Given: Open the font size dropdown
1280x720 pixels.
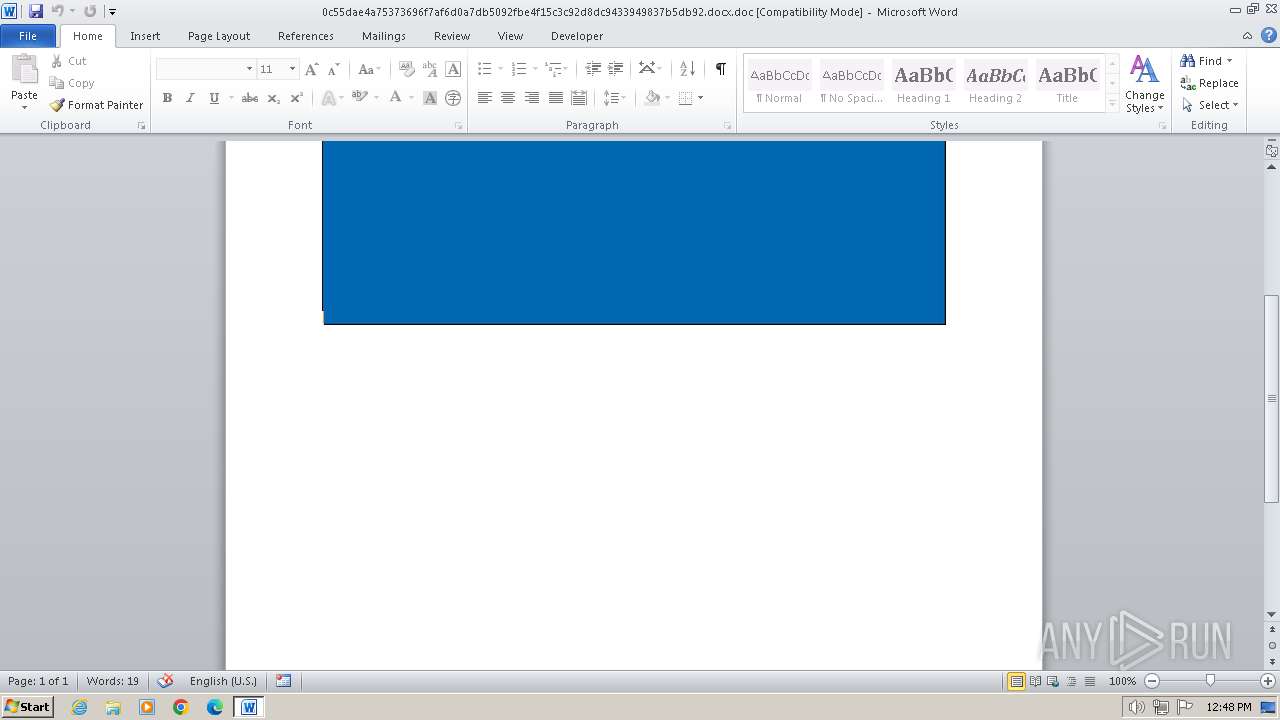Looking at the screenshot, I should click(292, 69).
